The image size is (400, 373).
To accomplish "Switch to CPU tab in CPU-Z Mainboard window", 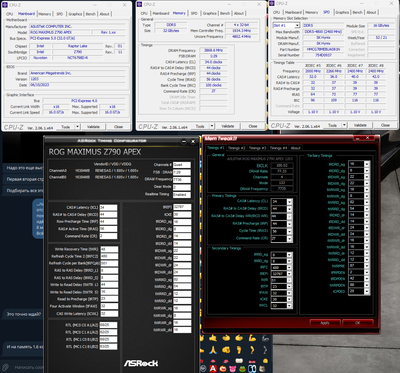I will [x=10, y=14].
